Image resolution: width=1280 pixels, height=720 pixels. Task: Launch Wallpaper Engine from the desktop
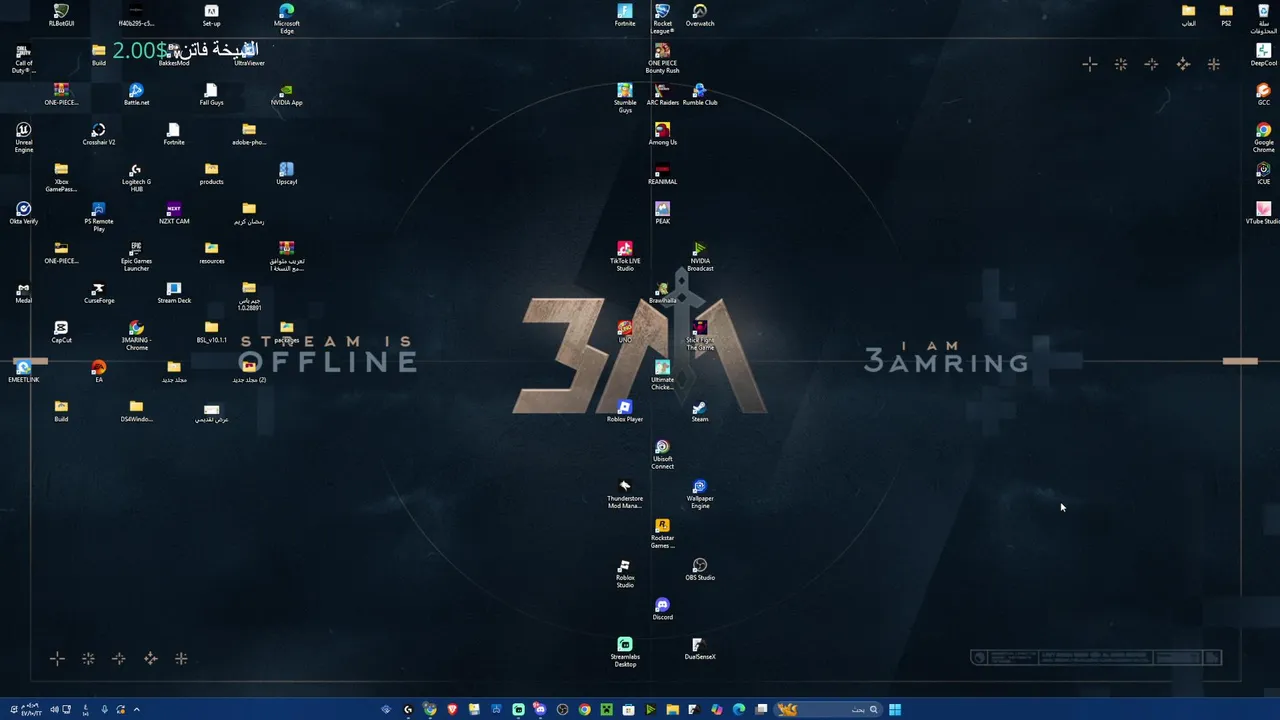(x=700, y=494)
